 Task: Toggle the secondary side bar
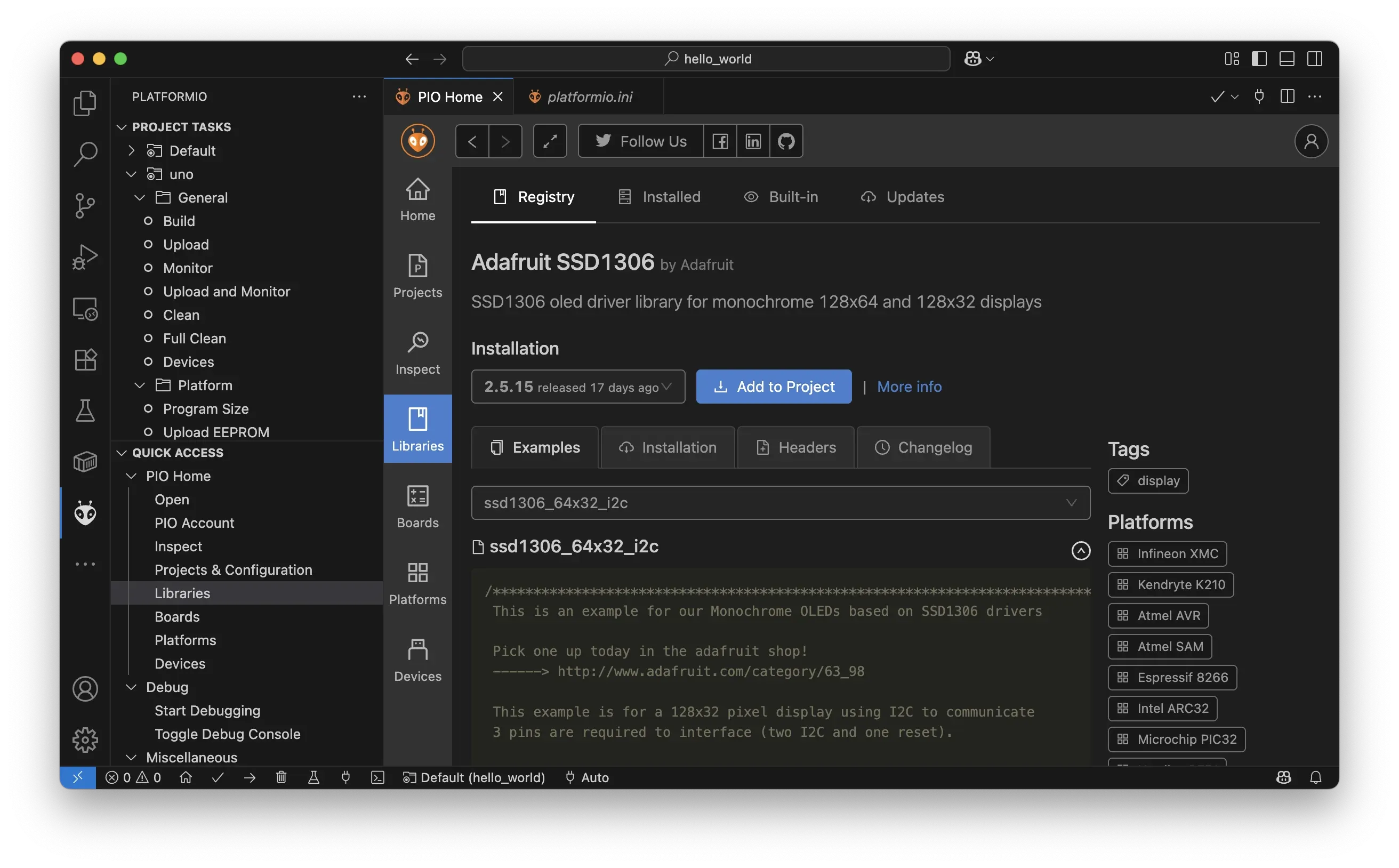coord(1315,58)
